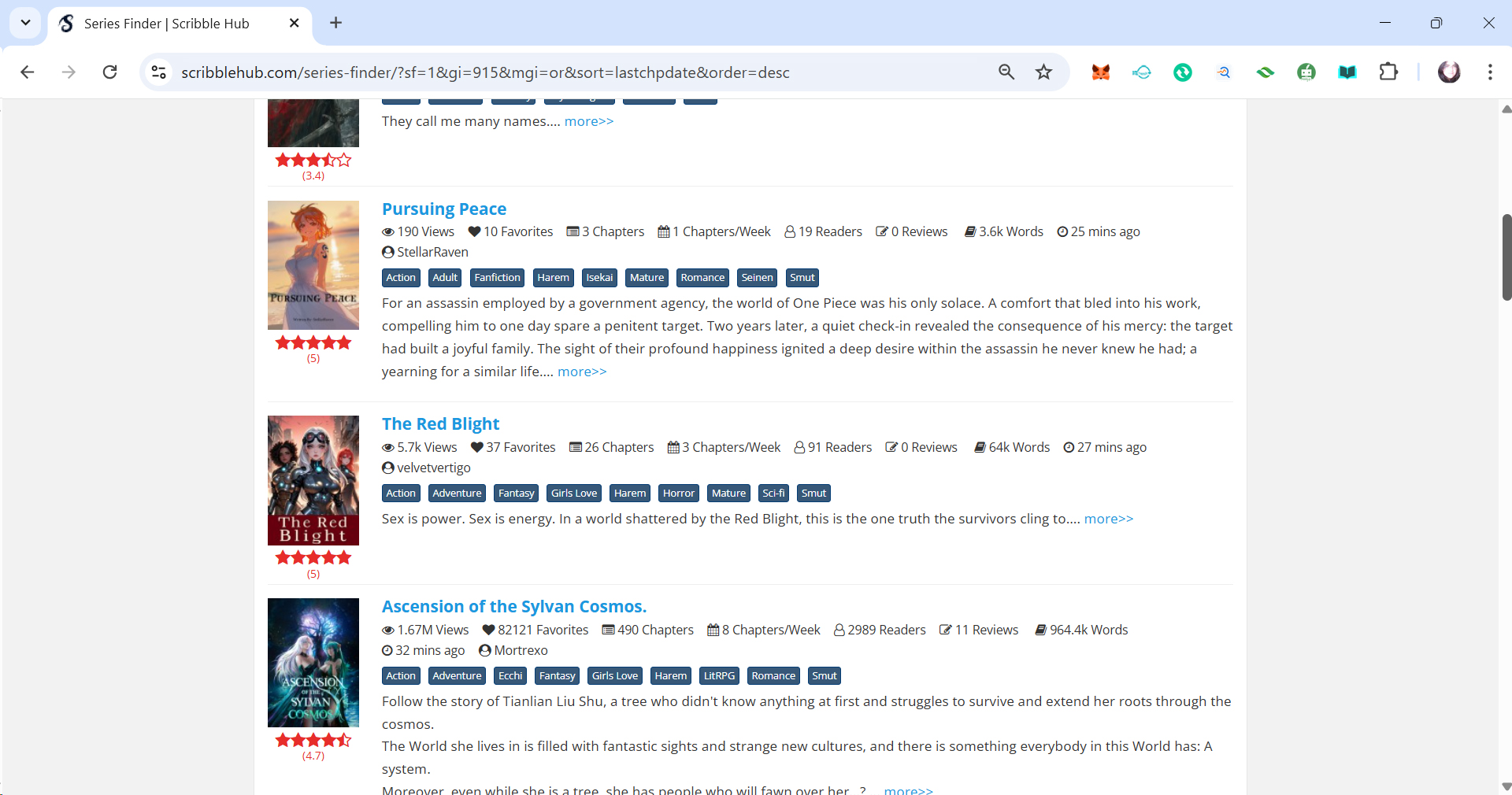
Task: Open the browser extensions puzzle icon
Action: (x=1388, y=72)
